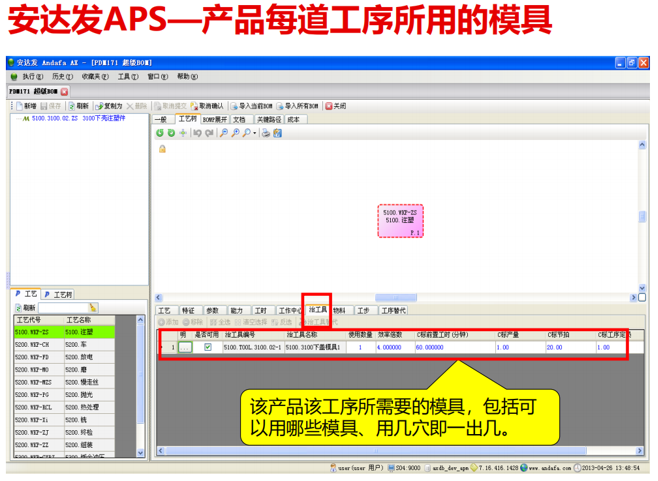Open the 执行 menu
Viewport: 658px width, 481px height.
[26, 76]
